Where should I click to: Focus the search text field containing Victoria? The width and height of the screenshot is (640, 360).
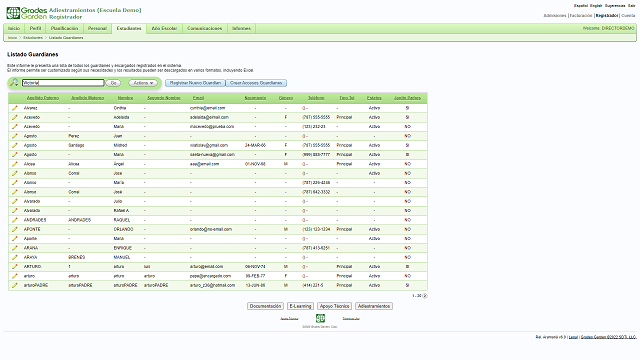point(63,83)
